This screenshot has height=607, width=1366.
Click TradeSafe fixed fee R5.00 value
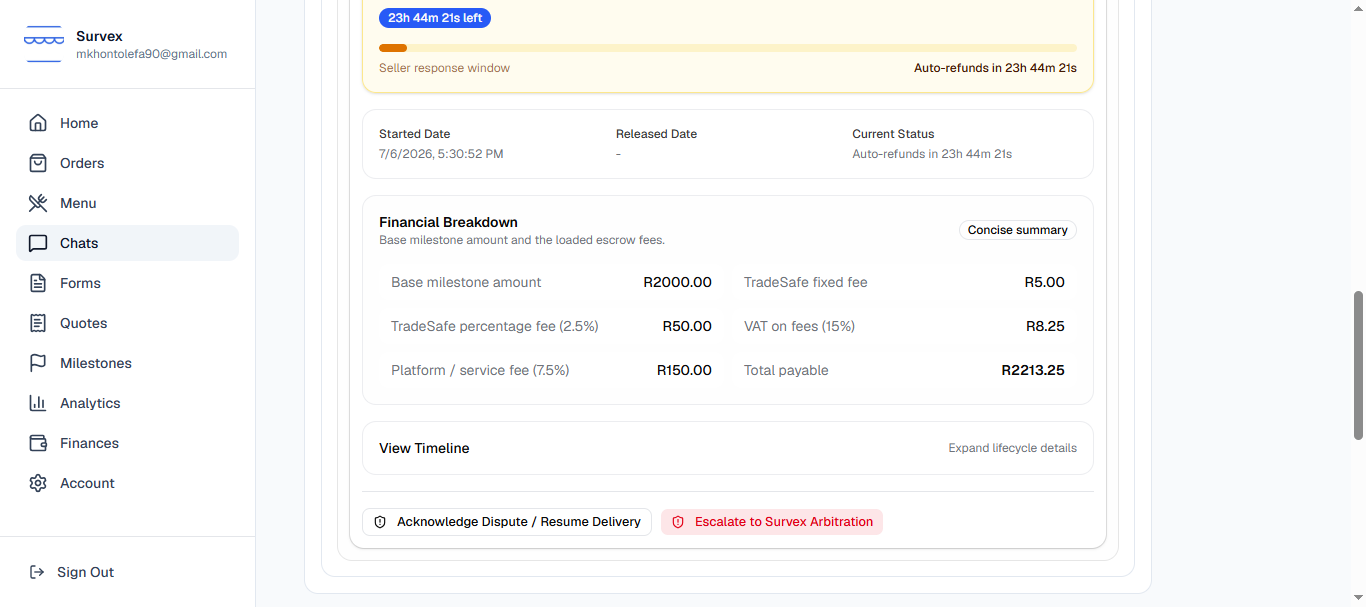[x=1044, y=282]
